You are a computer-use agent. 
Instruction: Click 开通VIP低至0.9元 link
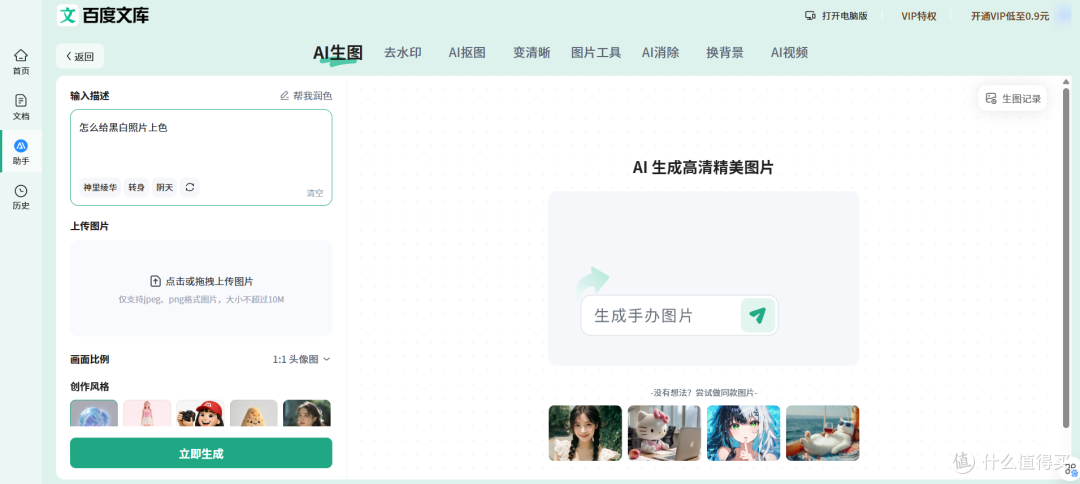click(1010, 16)
